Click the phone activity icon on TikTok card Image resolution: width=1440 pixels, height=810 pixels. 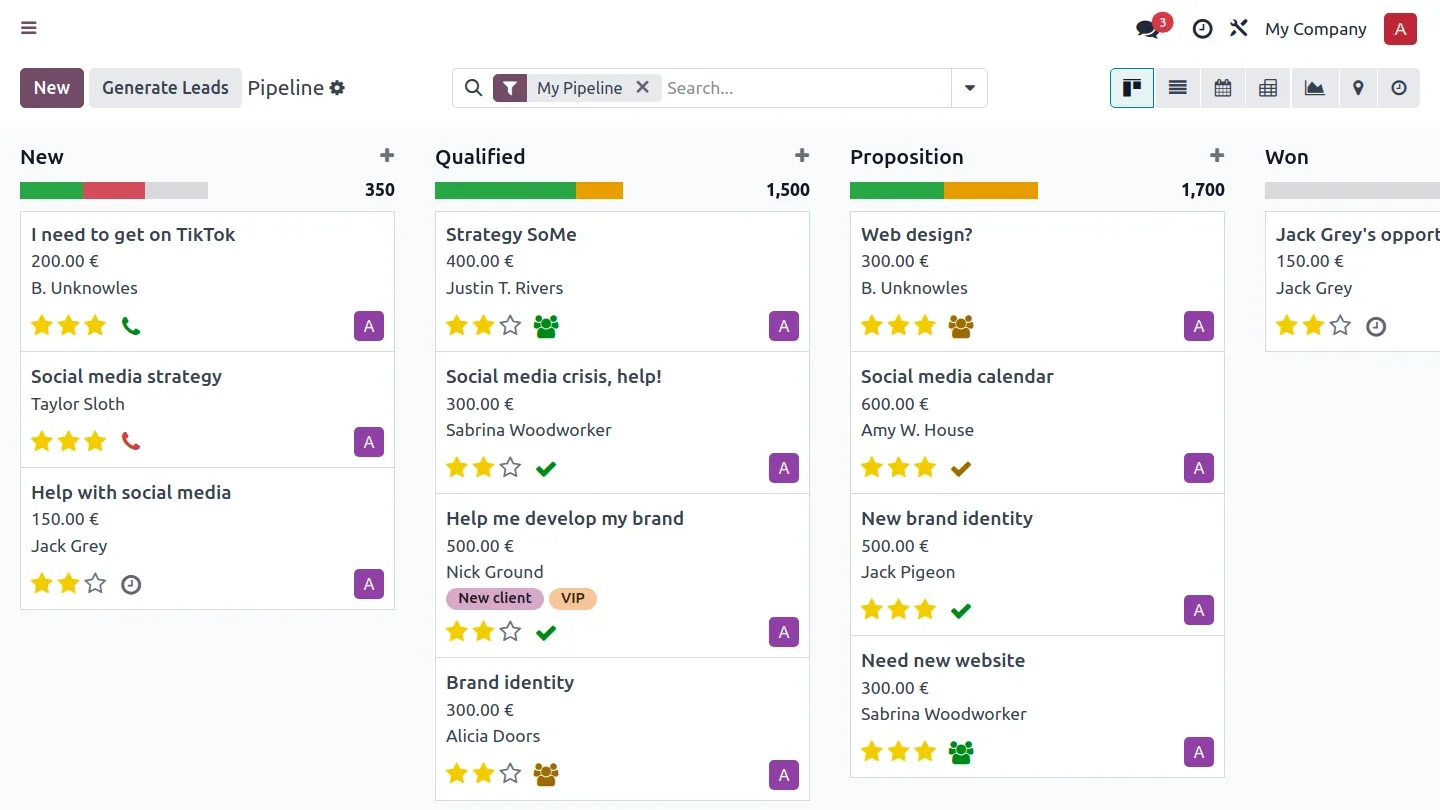pyautogui.click(x=131, y=325)
